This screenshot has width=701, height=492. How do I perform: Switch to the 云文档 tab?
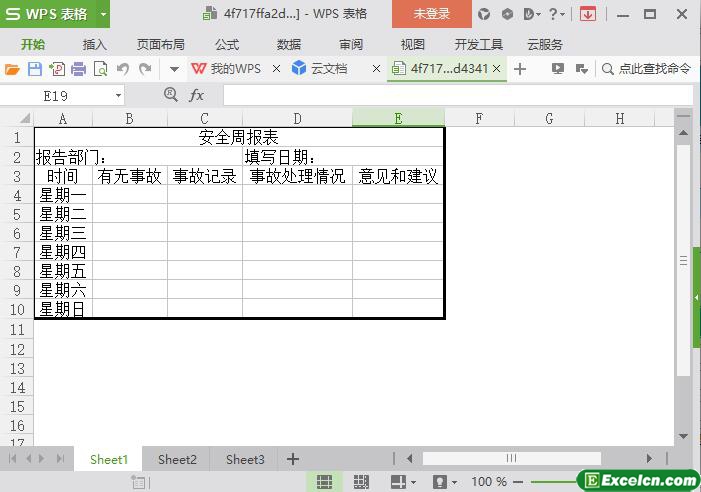(x=319, y=69)
